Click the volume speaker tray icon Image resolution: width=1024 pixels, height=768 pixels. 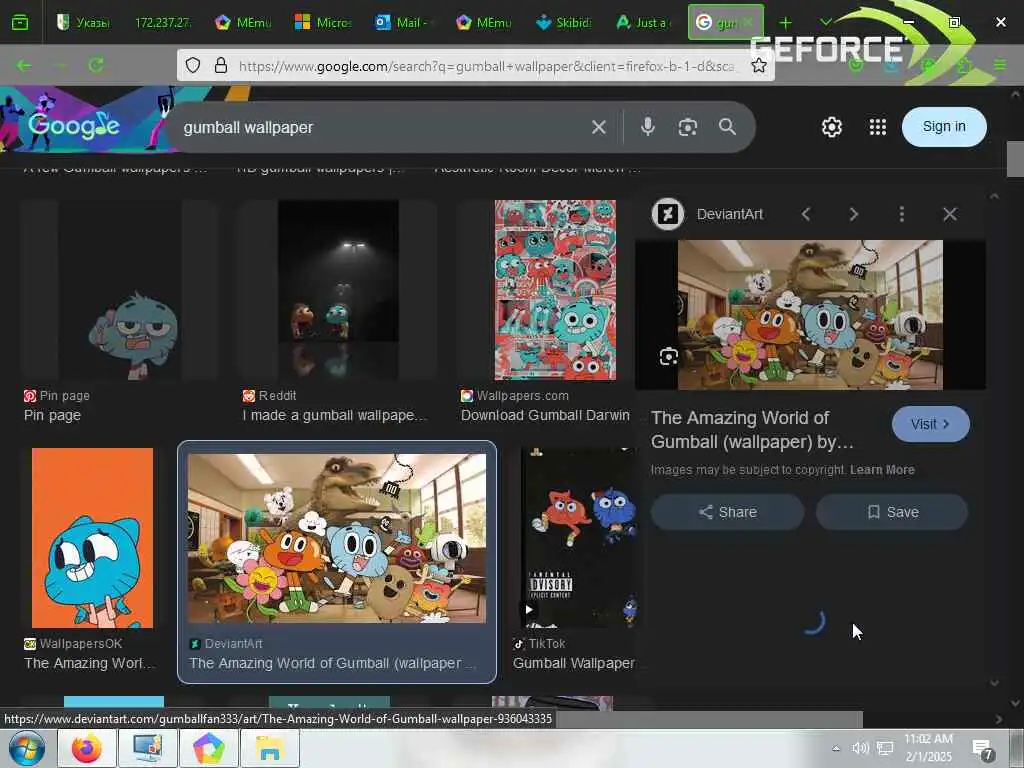pyautogui.click(x=860, y=748)
